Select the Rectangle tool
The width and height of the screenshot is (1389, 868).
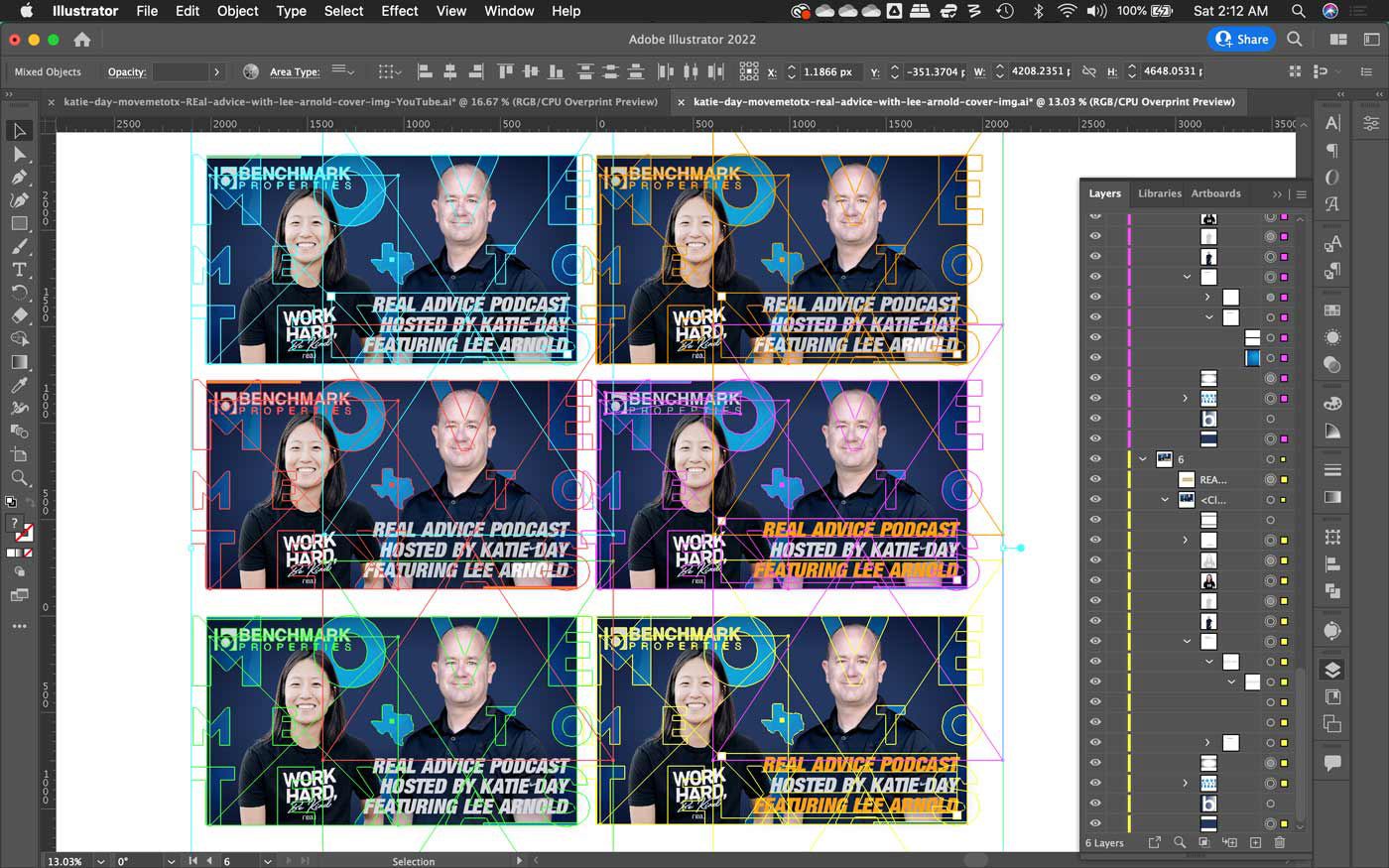(19, 223)
